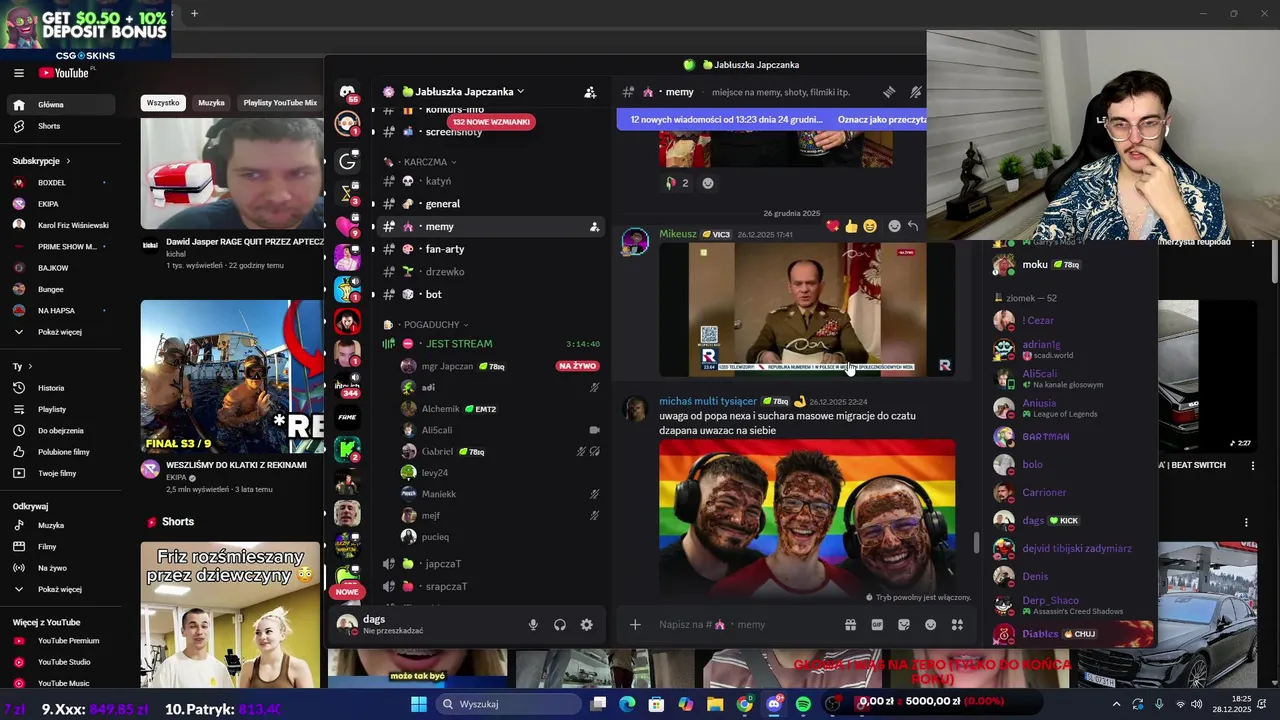This screenshot has width=1280, height=720.
Task: Open the gift icon in message bar
Action: click(x=850, y=625)
